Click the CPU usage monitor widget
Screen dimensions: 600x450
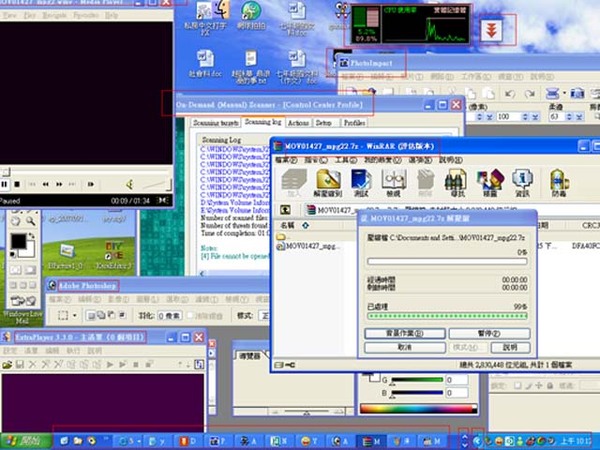coord(410,24)
